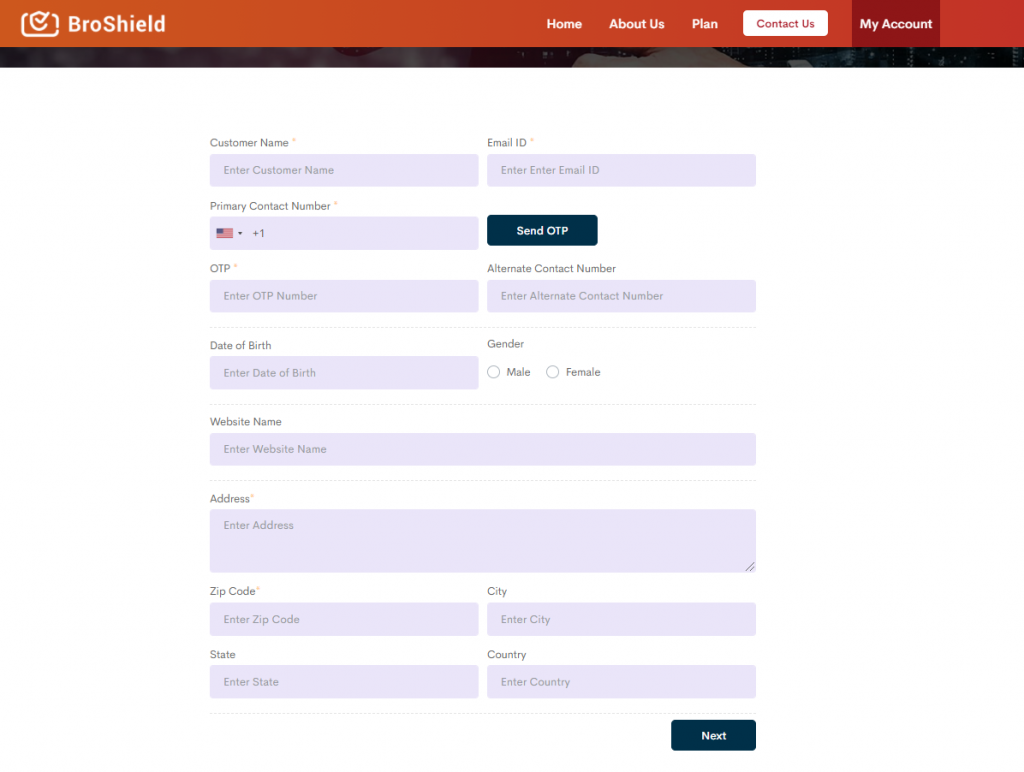Click the Website Name field

(483, 449)
